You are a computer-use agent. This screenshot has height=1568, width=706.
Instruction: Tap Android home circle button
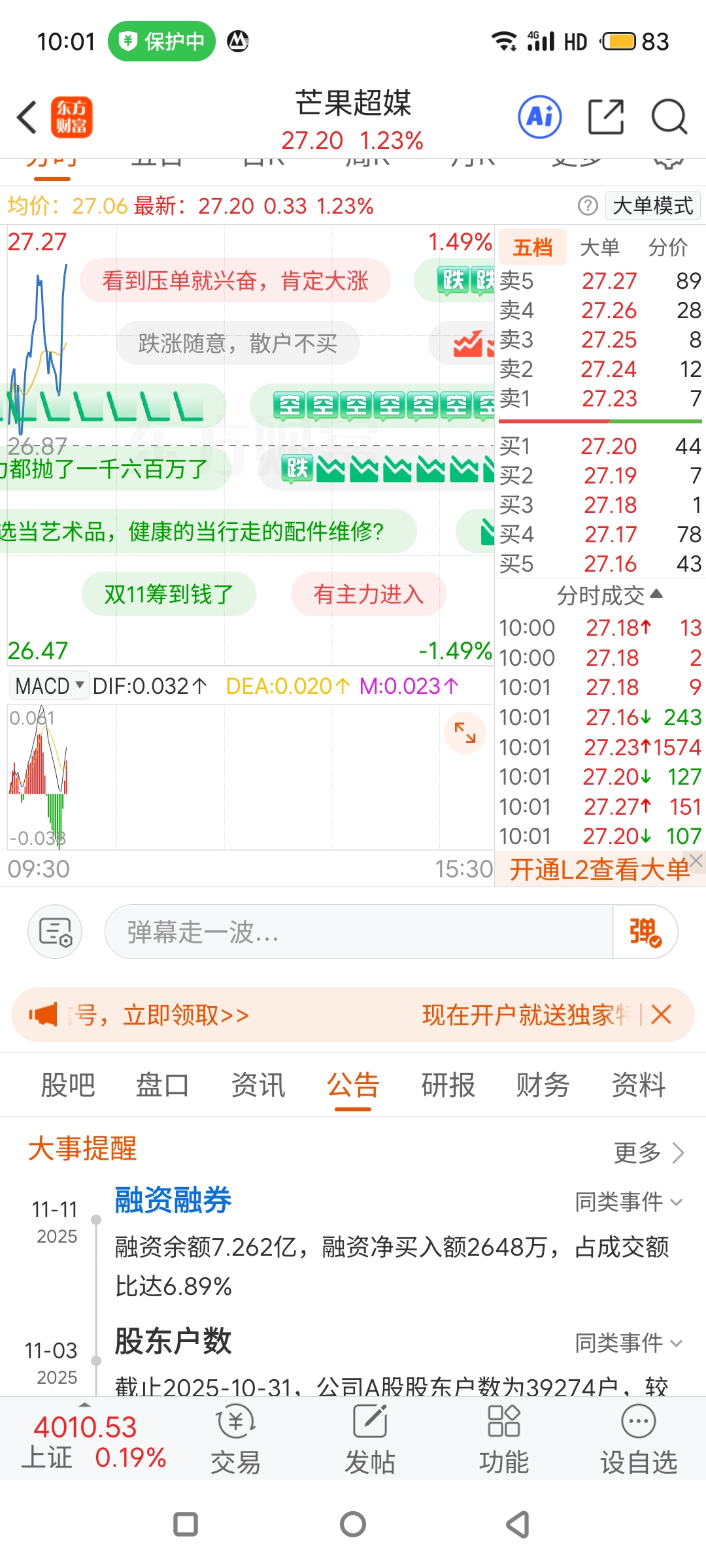(353, 1524)
